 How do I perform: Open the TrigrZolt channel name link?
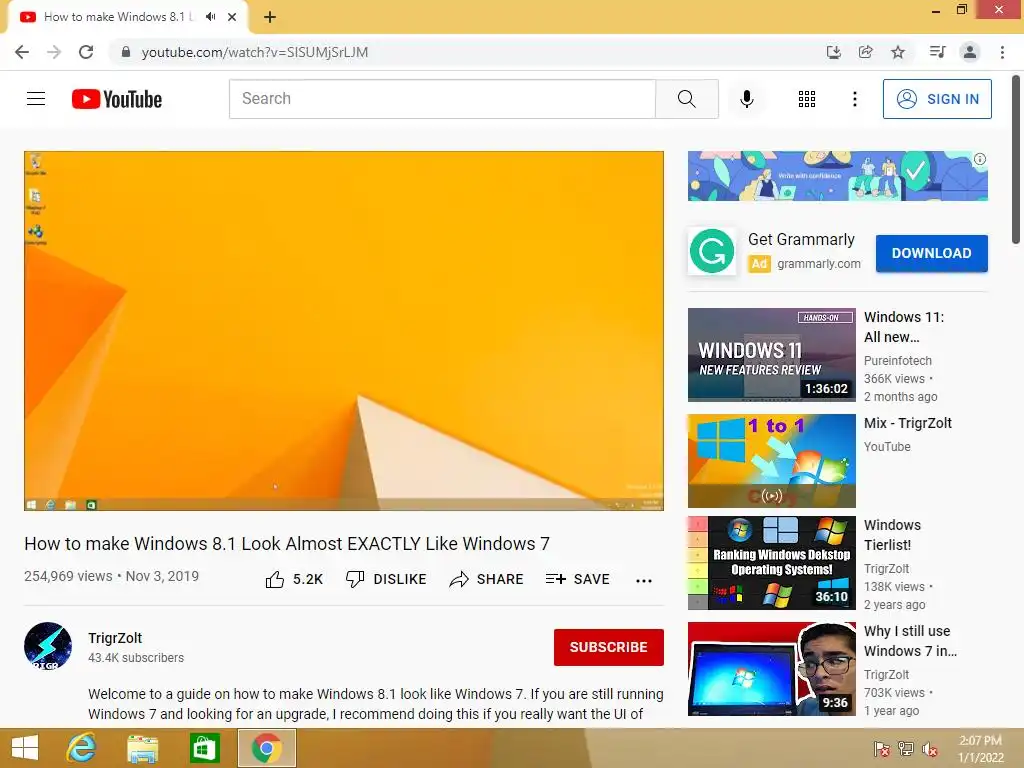115,638
